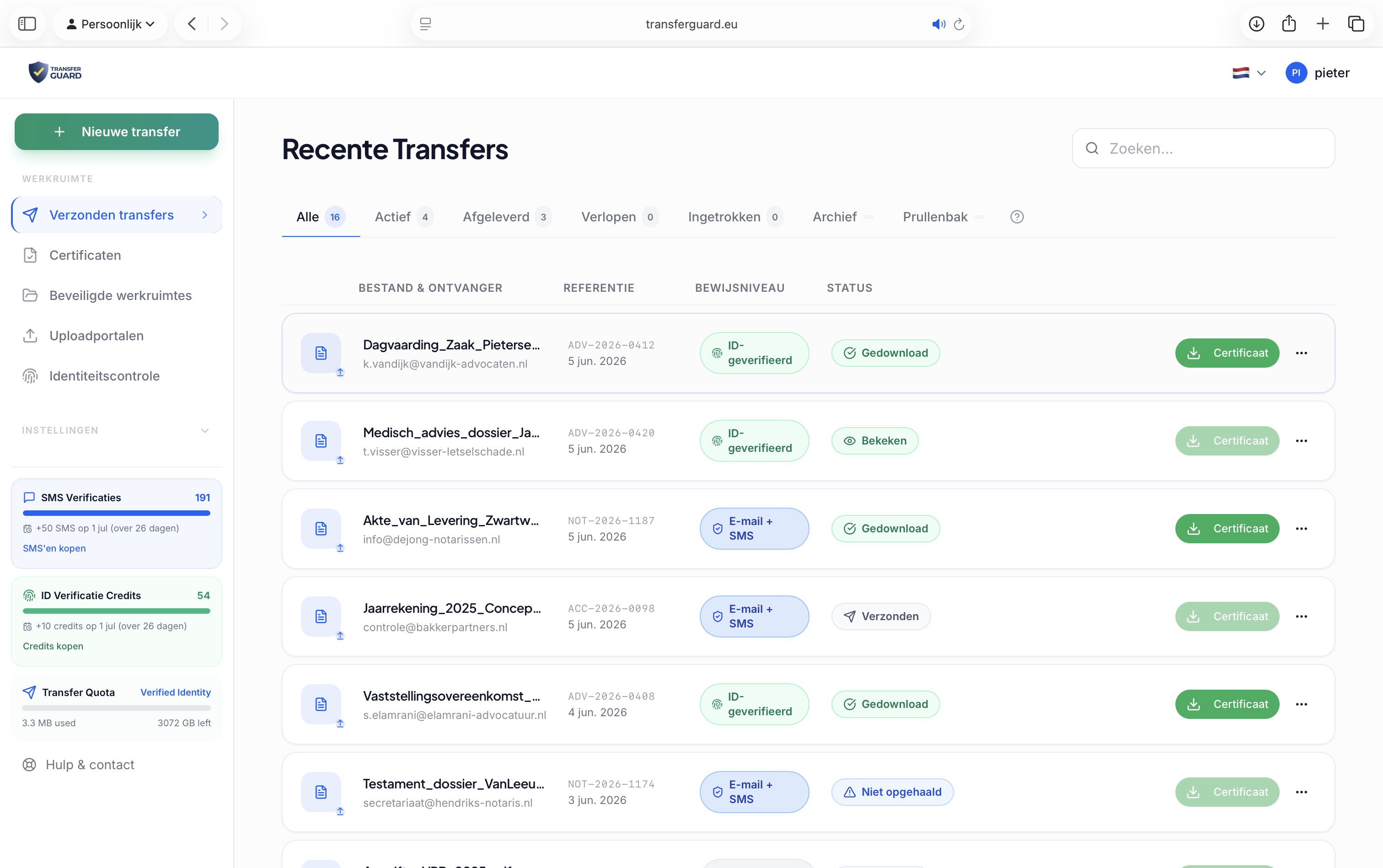The image size is (1383, 868).
Task: Expand the Instellingen section chevron
Action: pyautogui.click(x=205, y=430)
